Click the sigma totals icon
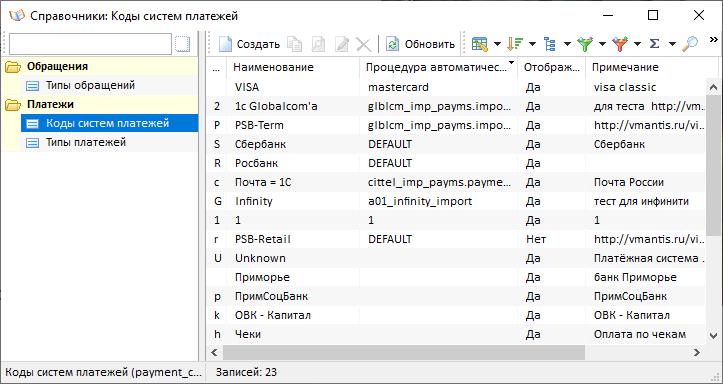Screen dimensions: 723x384 (x=655, y=44)
